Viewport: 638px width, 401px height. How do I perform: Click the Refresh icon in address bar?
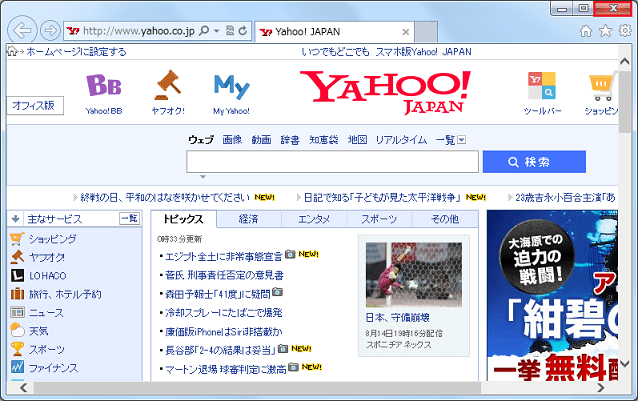[x=243, y=31]
